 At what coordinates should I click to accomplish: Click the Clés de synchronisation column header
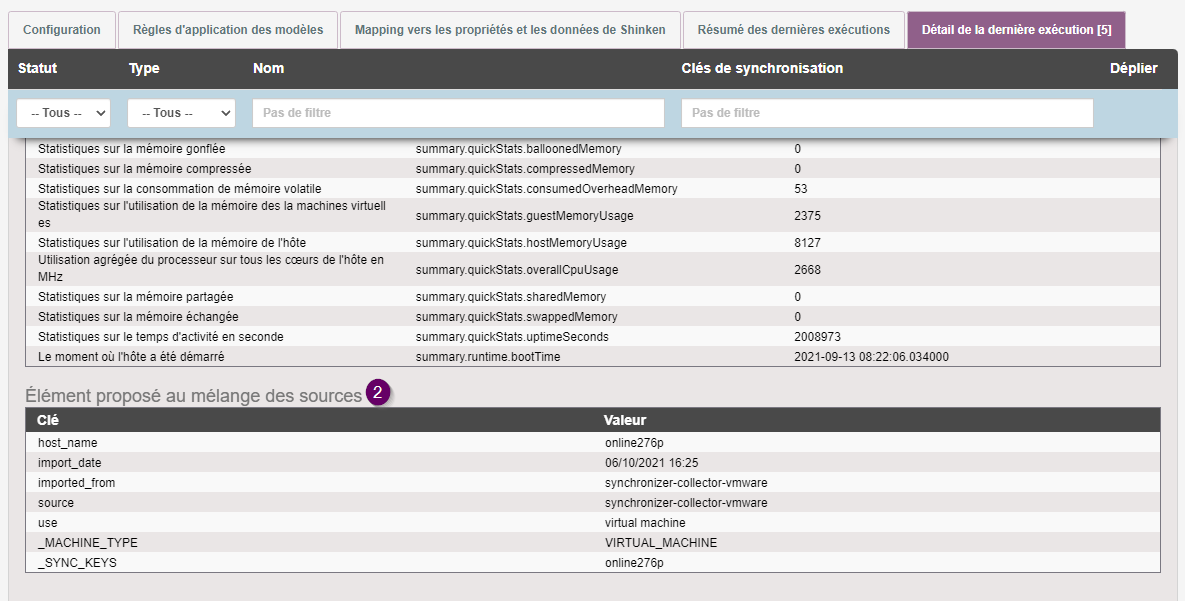[762, 69]
